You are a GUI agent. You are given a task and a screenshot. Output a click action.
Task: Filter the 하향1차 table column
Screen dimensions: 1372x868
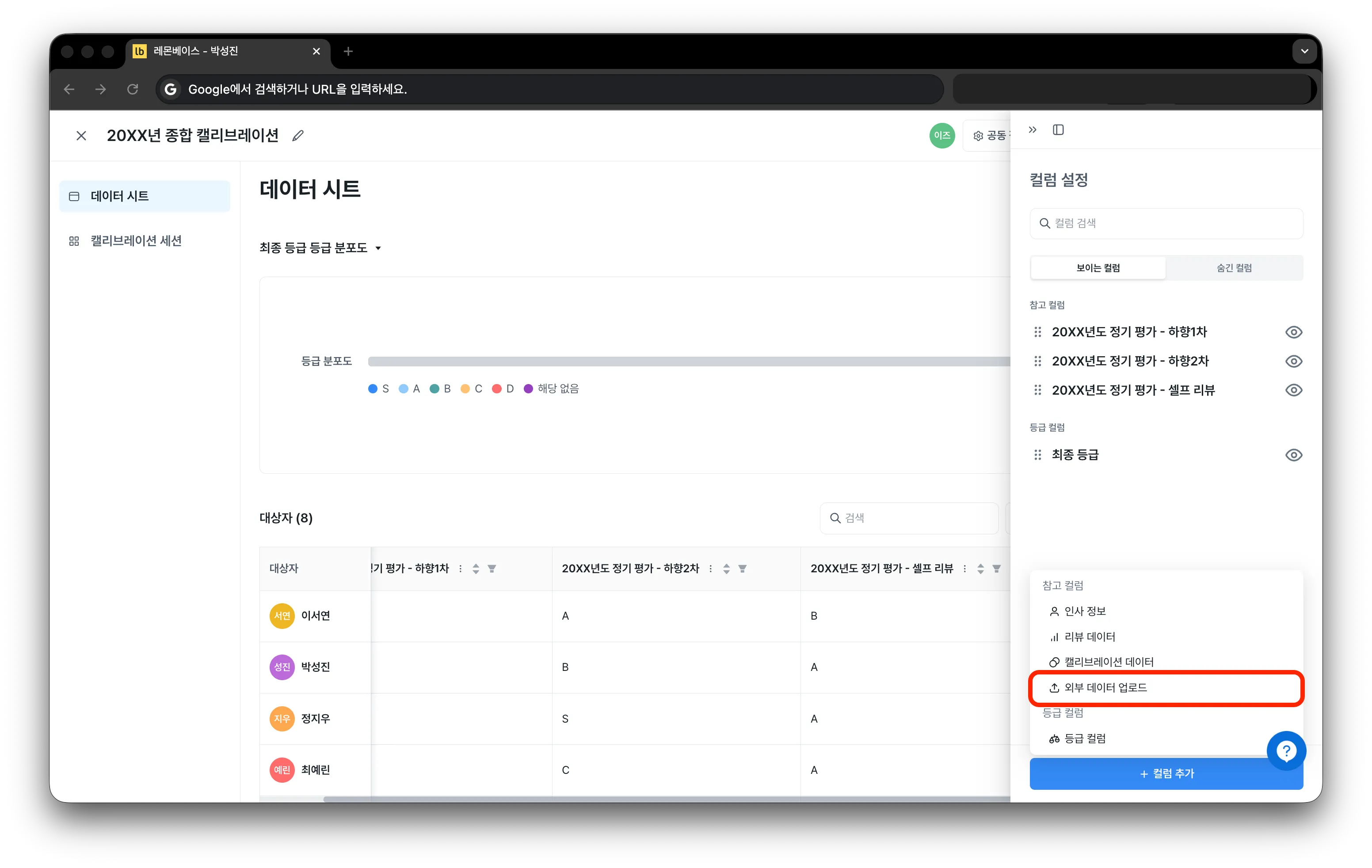pyautogui.click(x=492, y=568)
